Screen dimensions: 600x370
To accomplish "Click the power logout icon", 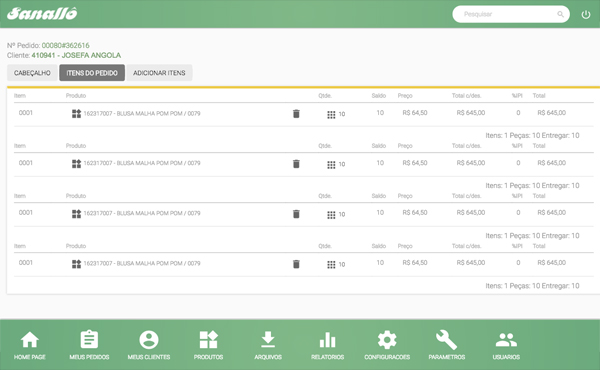I will (x=585, y=15).
